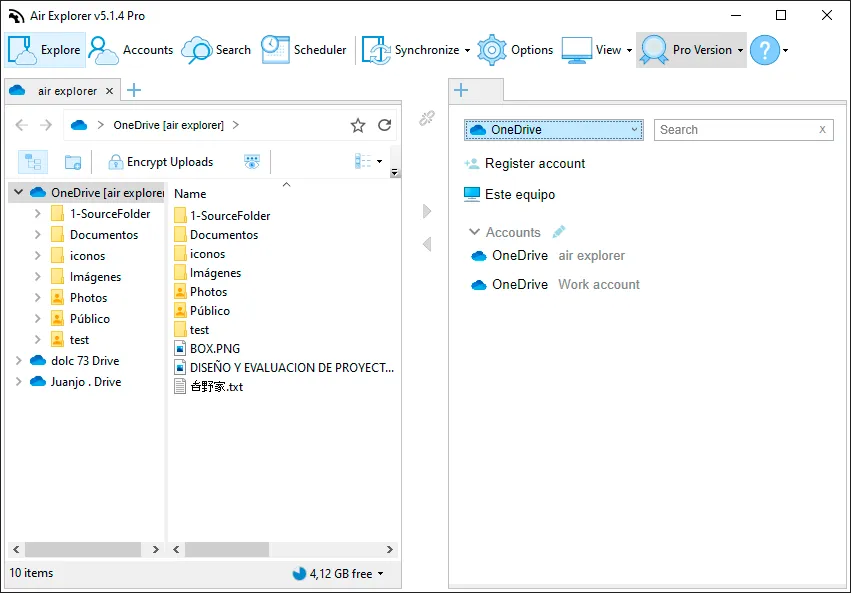Expand Documentos in tree
This screenshot has width=851, height=593.
(x=37, y=234)
